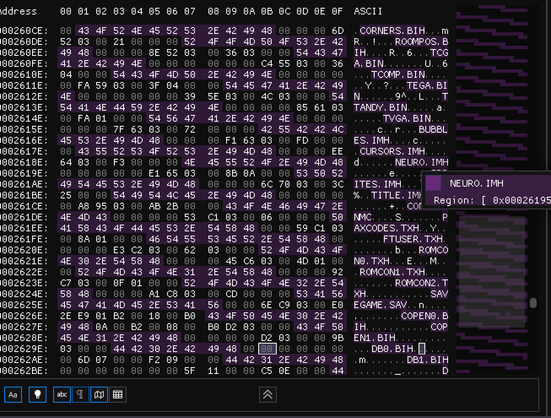Click ASCII text ROMCON1.TXH
Viewport: 551px width, 418px height.
[x=392, y=272]
